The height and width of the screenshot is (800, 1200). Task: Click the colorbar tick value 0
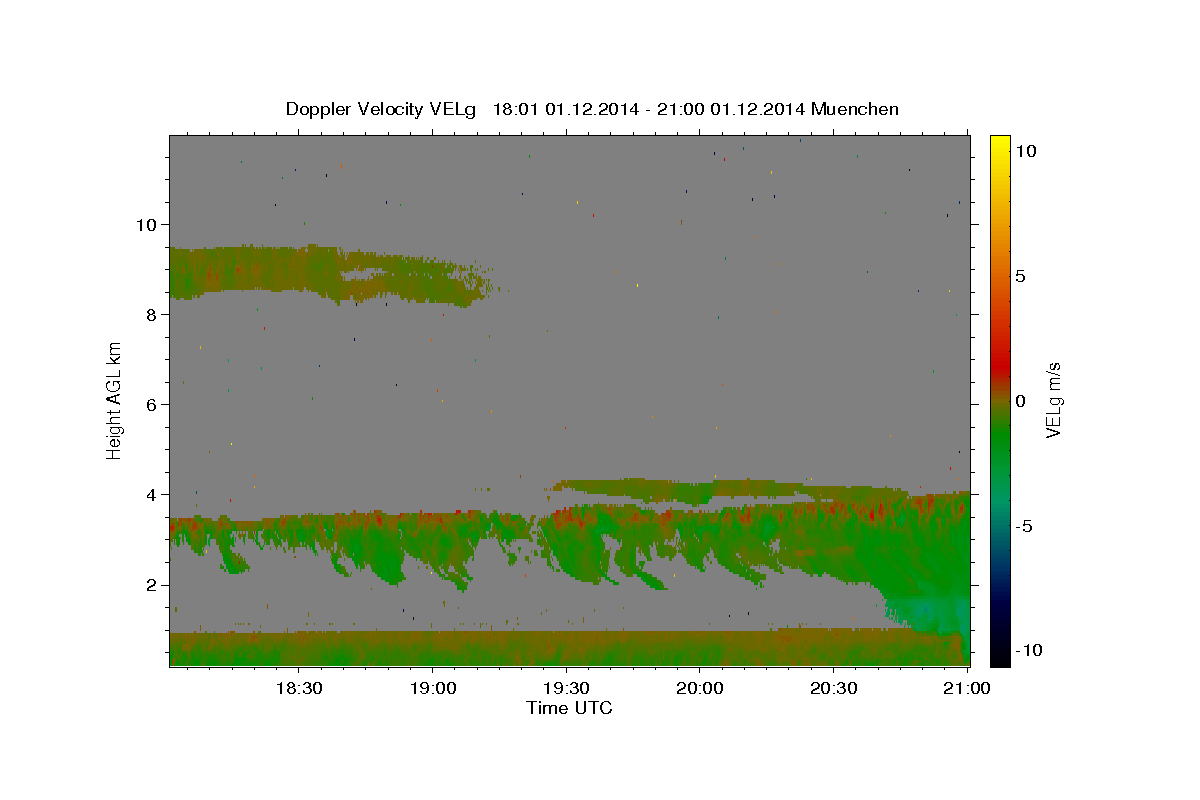click(x=1020, y=401)
